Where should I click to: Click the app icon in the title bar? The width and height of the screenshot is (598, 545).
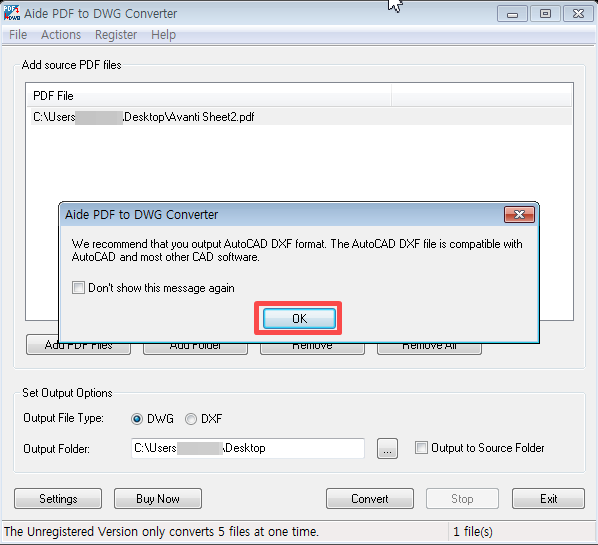click(x=11, y=13)
